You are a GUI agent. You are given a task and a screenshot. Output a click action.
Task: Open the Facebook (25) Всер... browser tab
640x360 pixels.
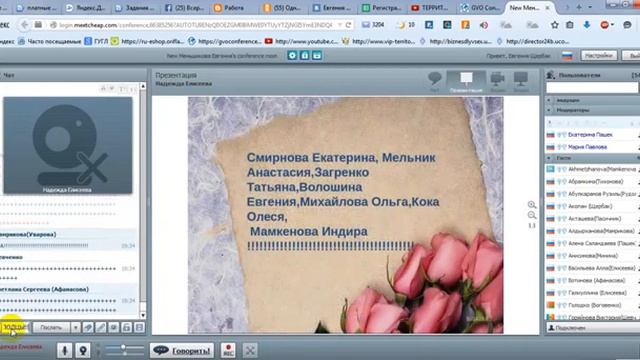(184, 7)
